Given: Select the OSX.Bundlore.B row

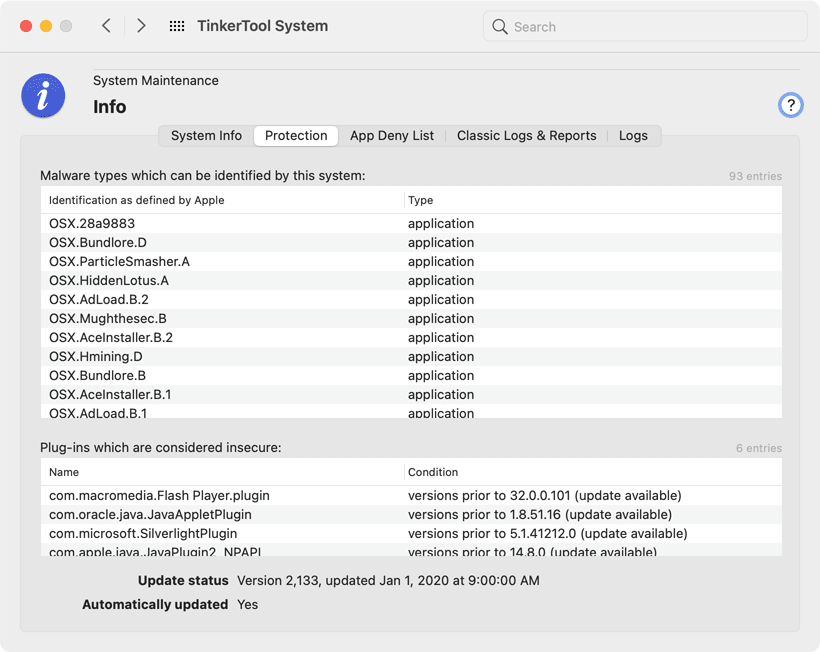Looking at the screenshot, I should 411,375.
